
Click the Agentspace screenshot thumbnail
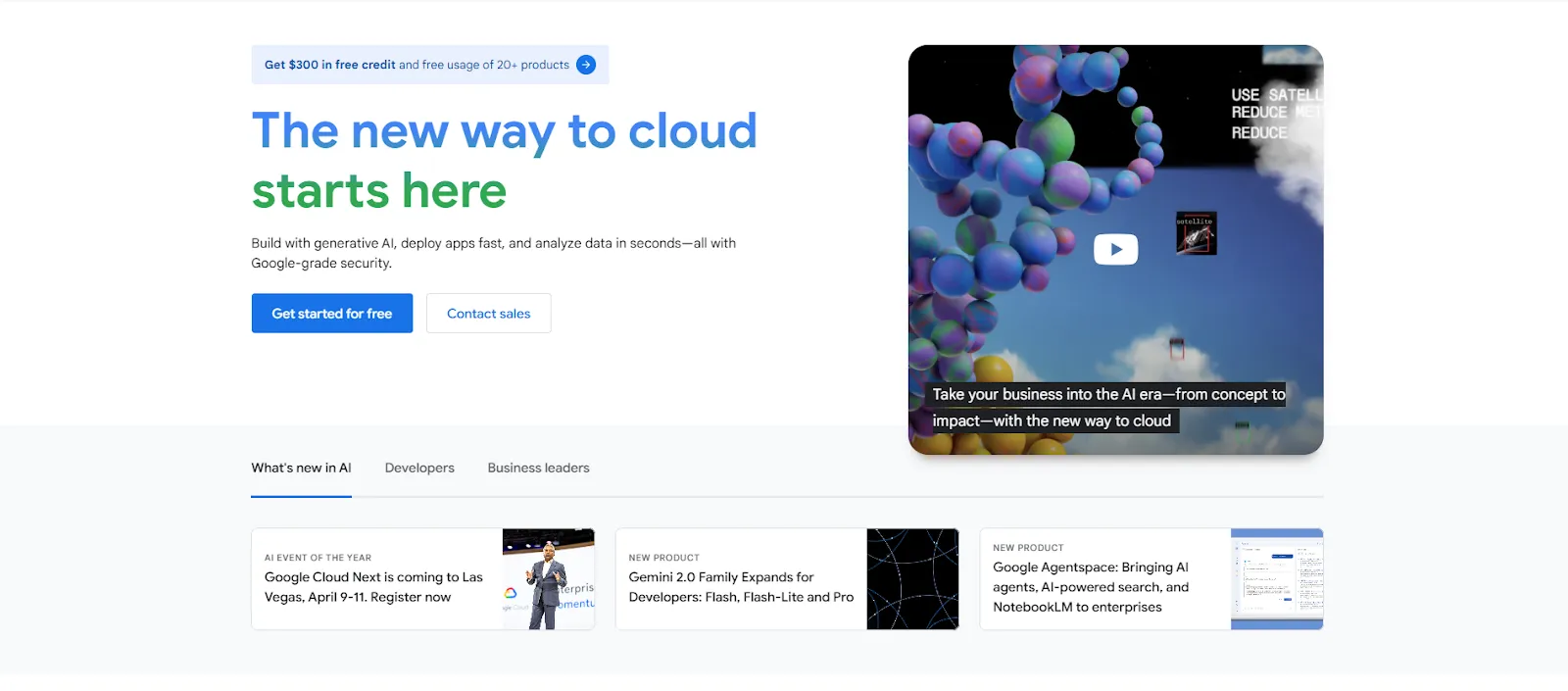(x=1277, y=579)
